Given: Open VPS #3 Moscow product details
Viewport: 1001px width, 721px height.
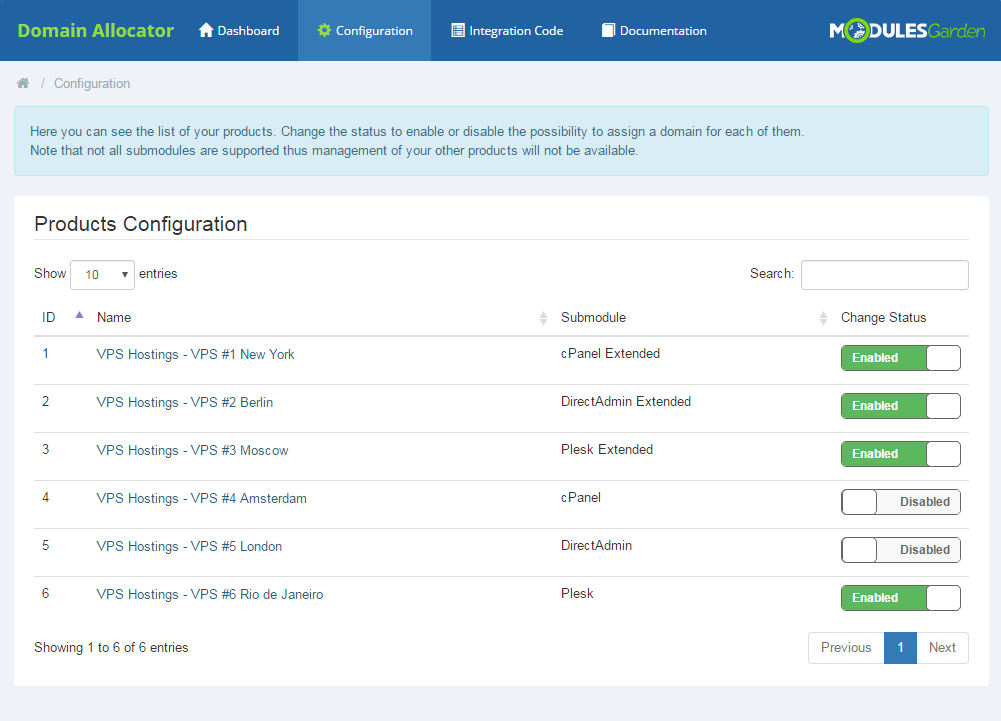Looking at the screenshot, I should 192,450.
